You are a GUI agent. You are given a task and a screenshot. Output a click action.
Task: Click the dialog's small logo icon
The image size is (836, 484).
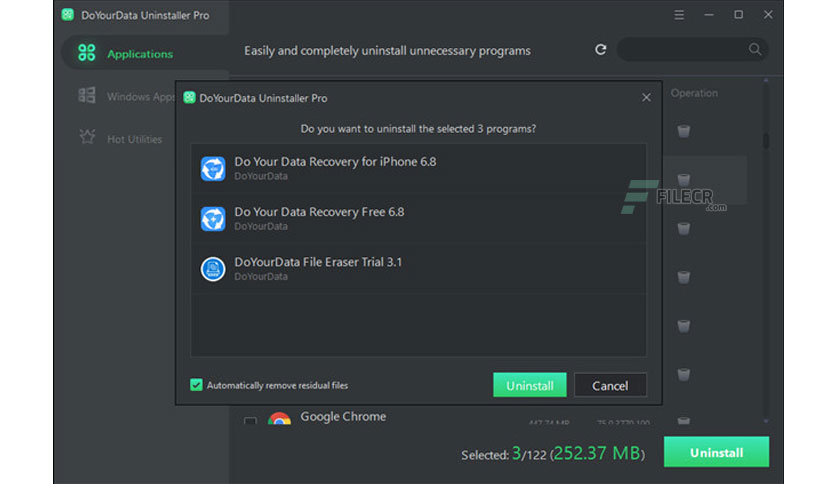pyautogui.click(x=189, y=98)
